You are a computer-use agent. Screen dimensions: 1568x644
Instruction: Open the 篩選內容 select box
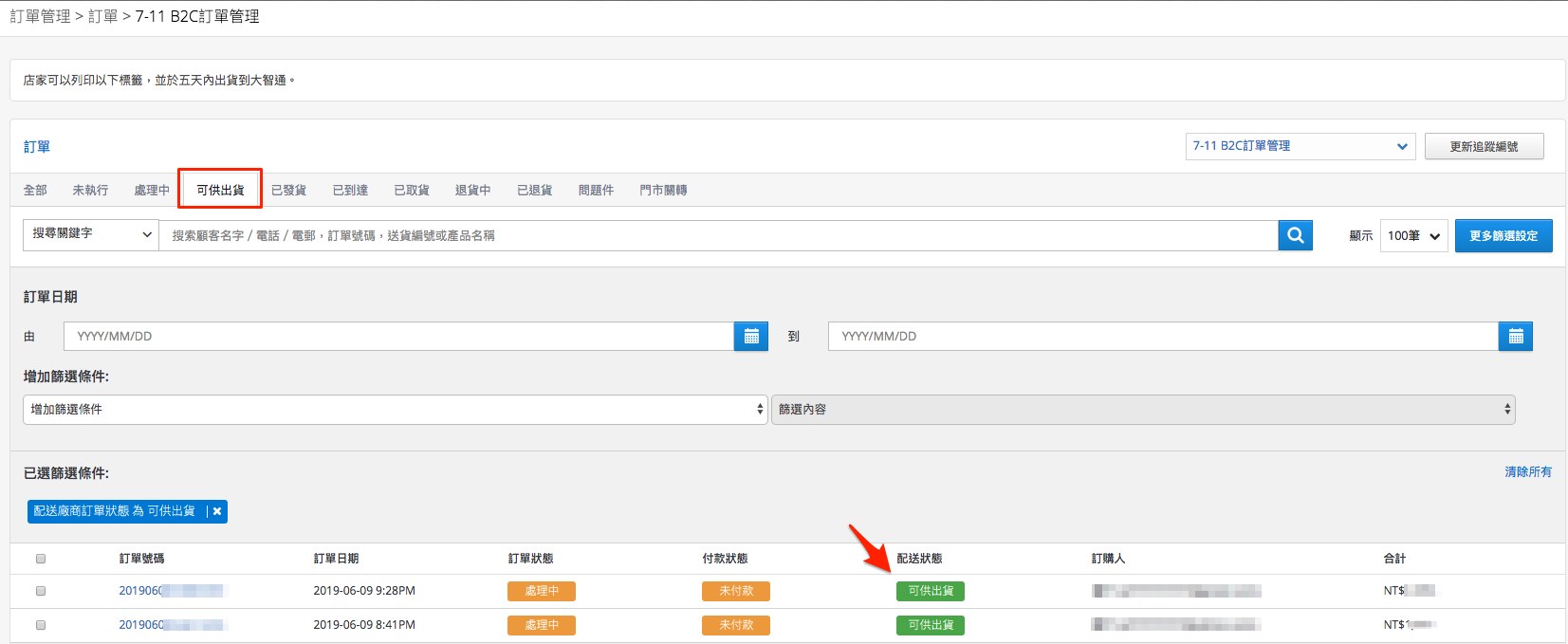pyautogui.click(x=1143, y=410)
